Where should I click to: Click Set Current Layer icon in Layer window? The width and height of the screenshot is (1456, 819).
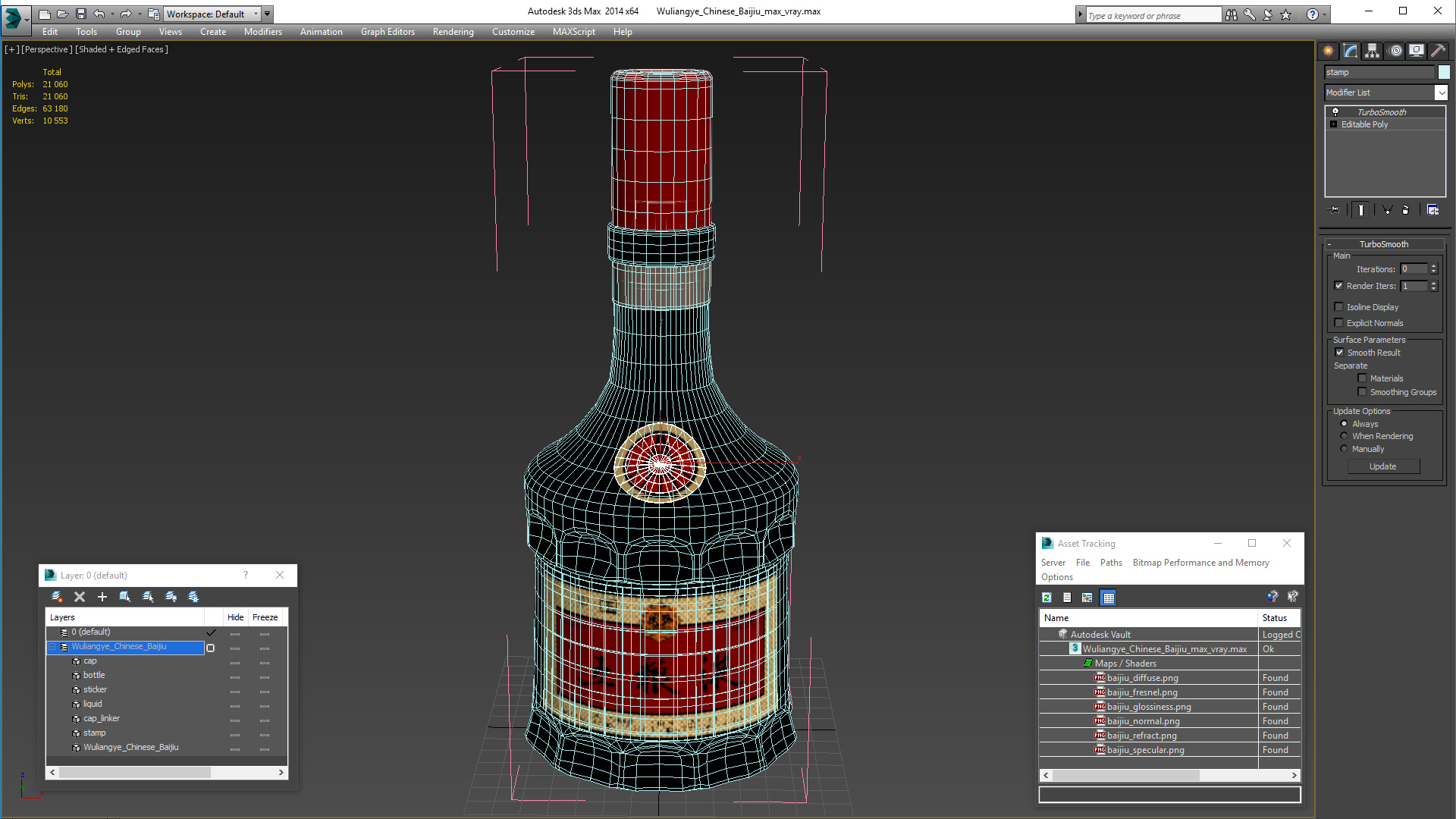[149, 597]
